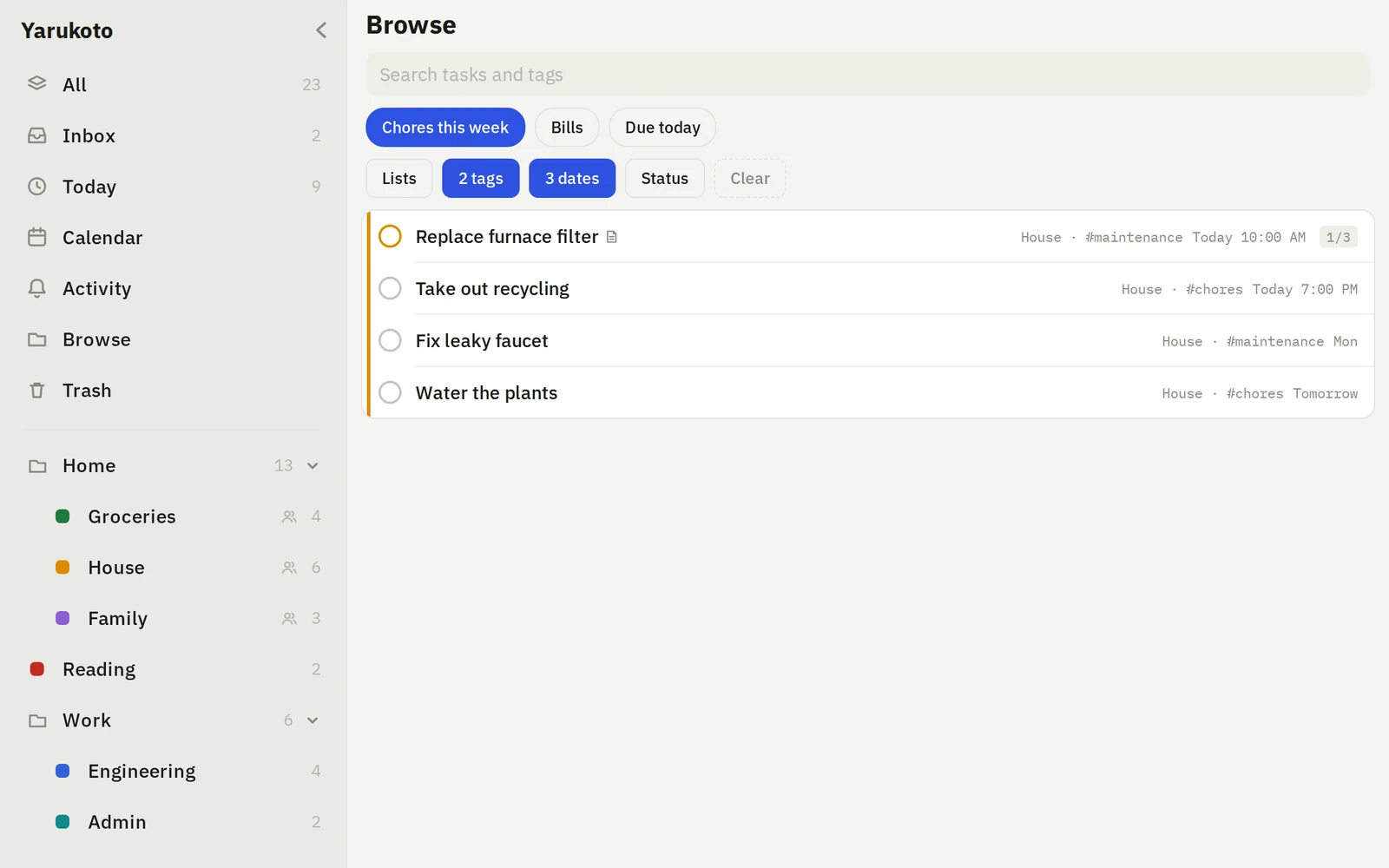Click the note icon beside Replace furnace filter
Viewport: 1389px width, 868px height.
[x=612, y=237]
